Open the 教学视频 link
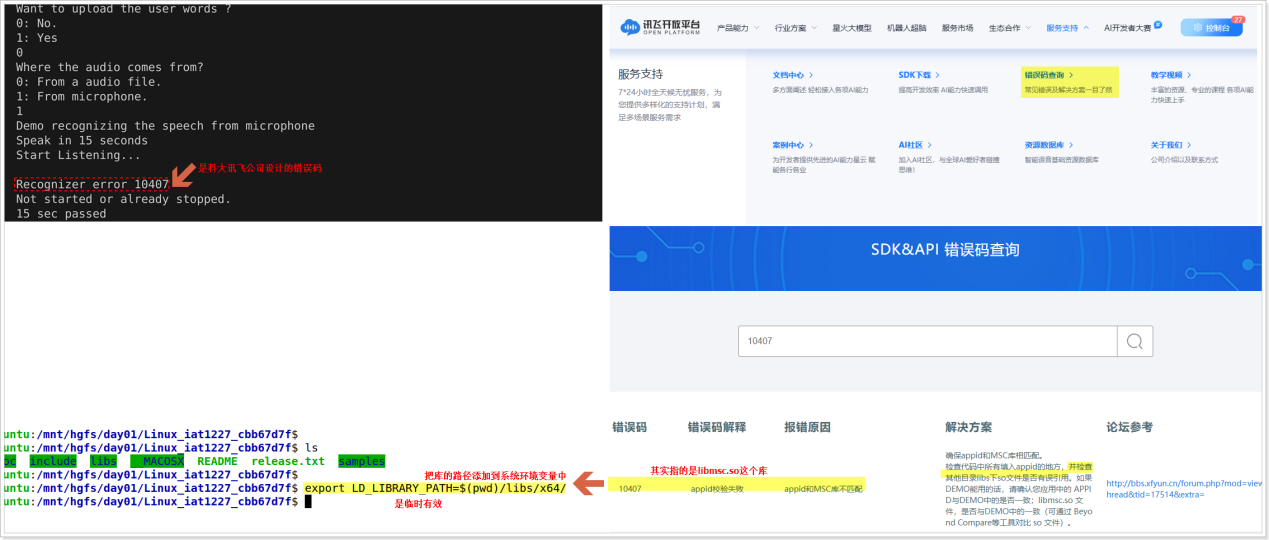Image resolution: width=1269 pixels, height=540 pixels. 1170,75
